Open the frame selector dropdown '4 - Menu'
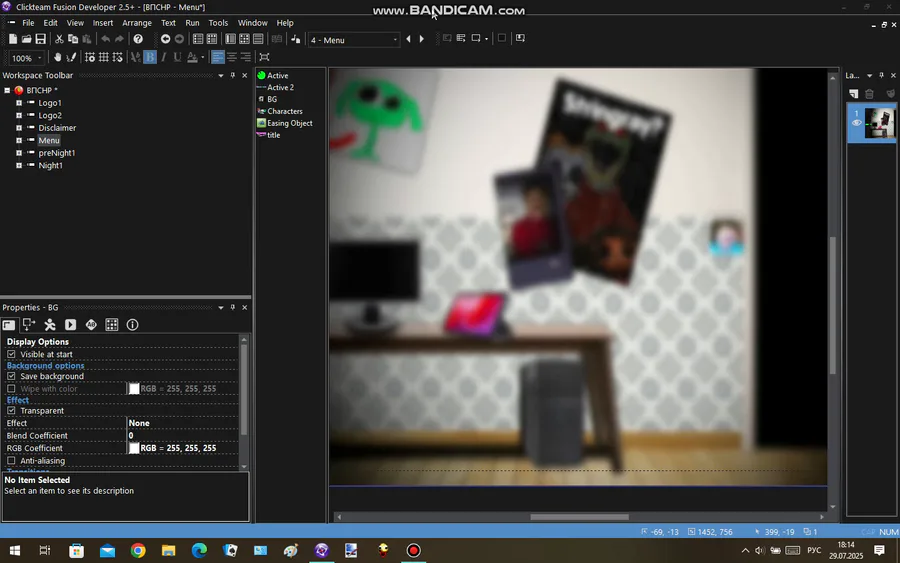 (x=354, y=40)
